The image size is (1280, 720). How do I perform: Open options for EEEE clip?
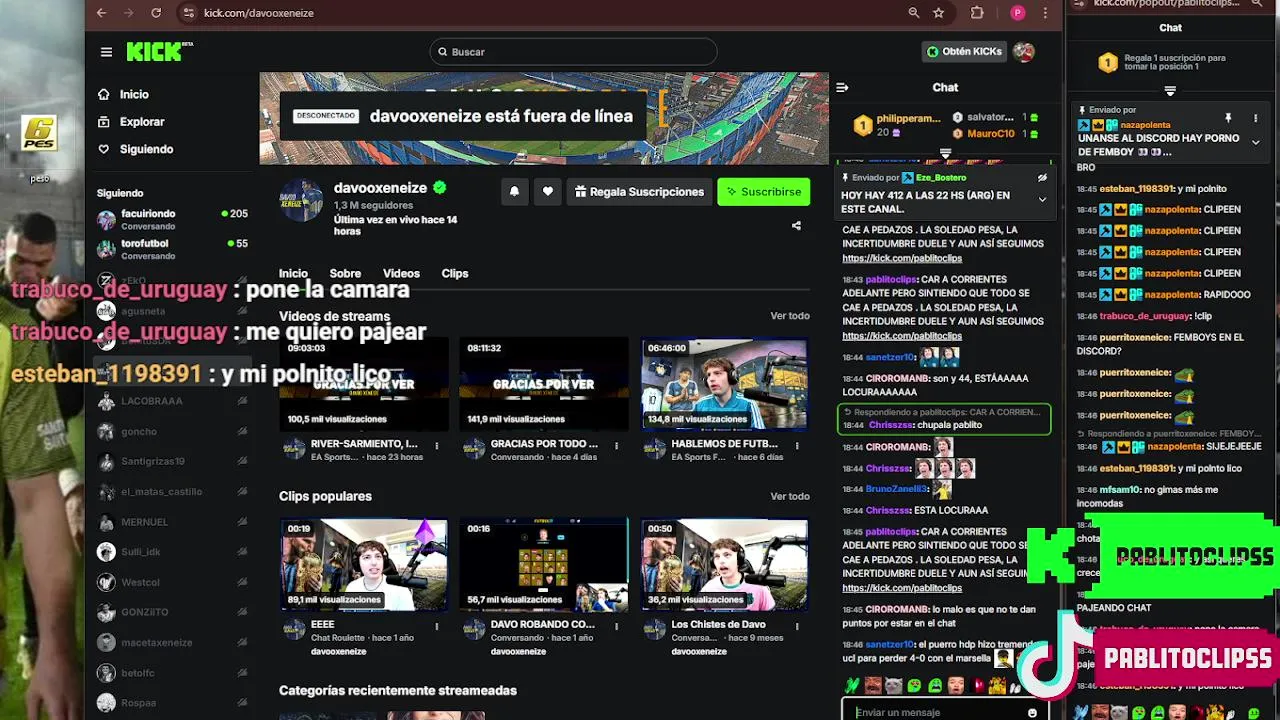pos(437,626)
